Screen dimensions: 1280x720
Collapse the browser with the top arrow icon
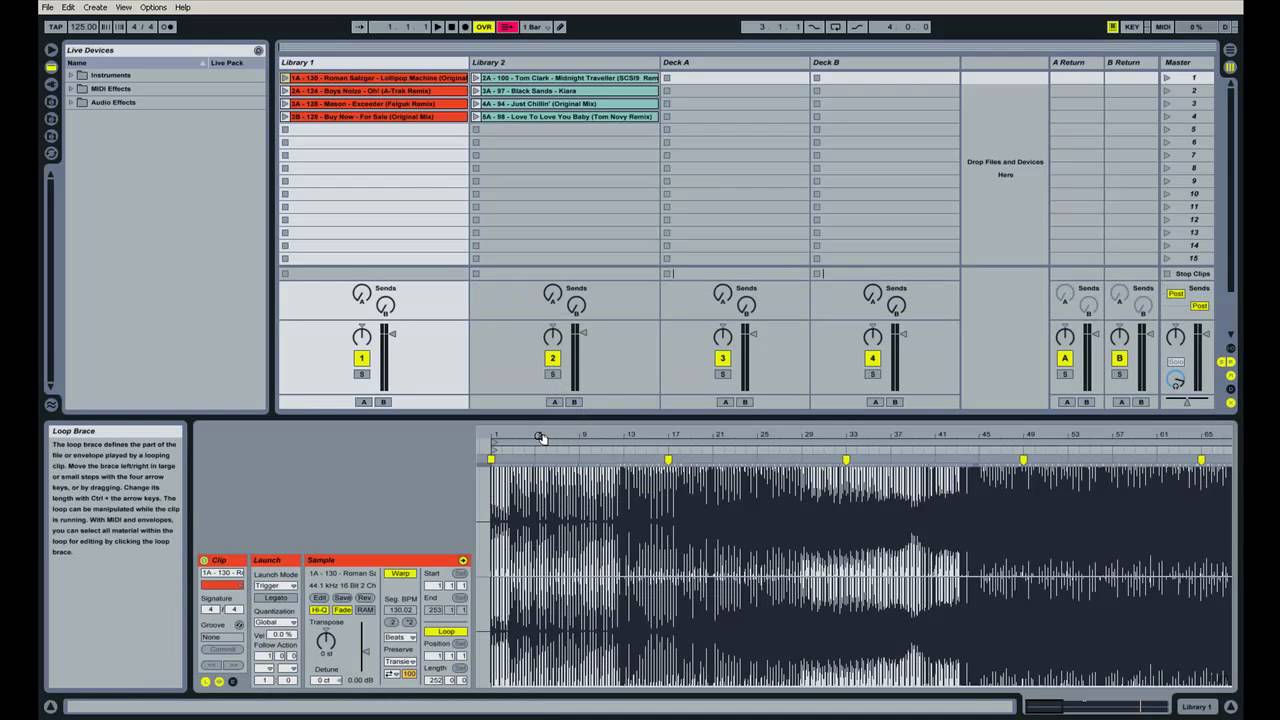click(51, 49)
